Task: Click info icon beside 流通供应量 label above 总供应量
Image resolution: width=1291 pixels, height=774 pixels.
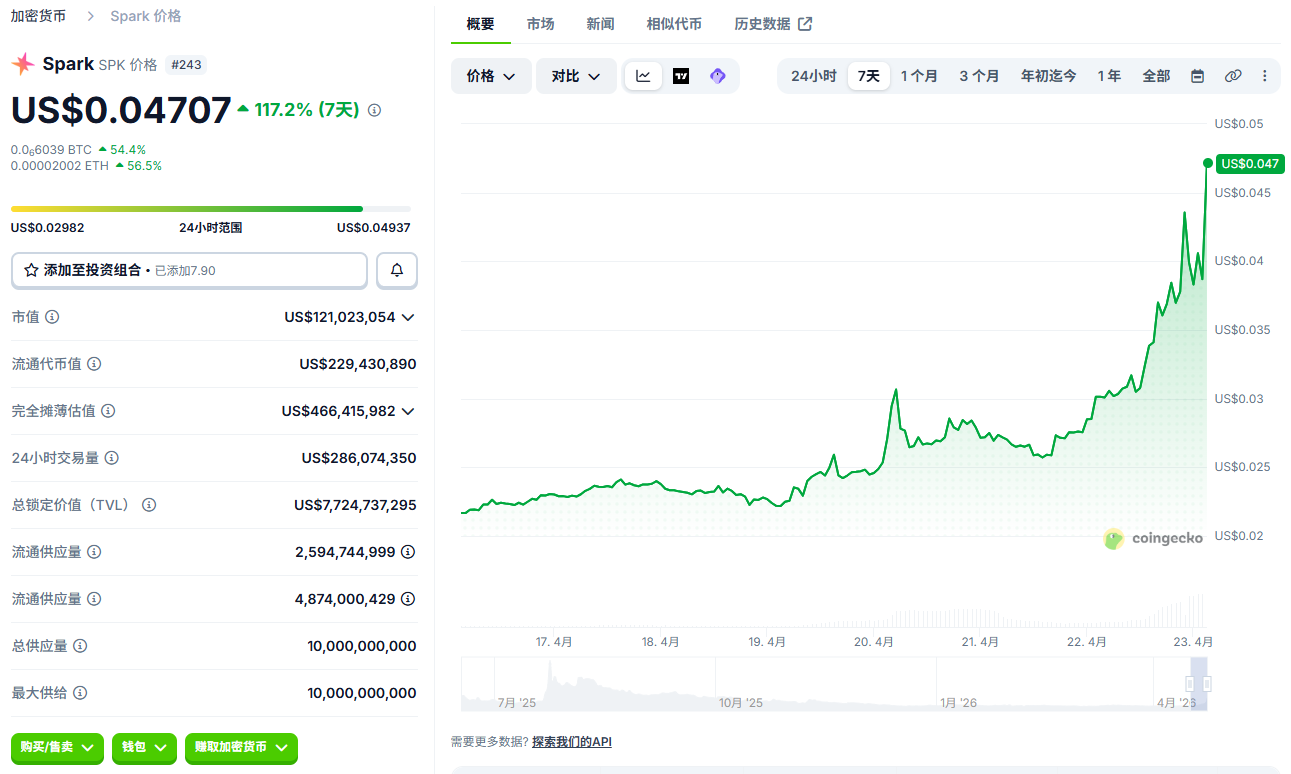Action: click(x=94, y=599)
